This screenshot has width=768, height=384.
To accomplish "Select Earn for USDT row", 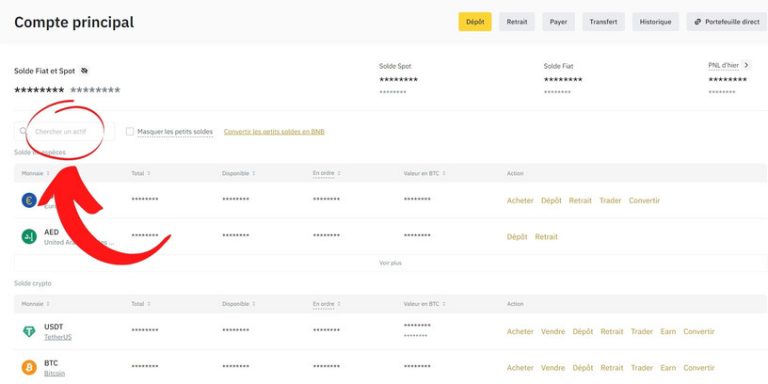I will [x=668, y=332].
